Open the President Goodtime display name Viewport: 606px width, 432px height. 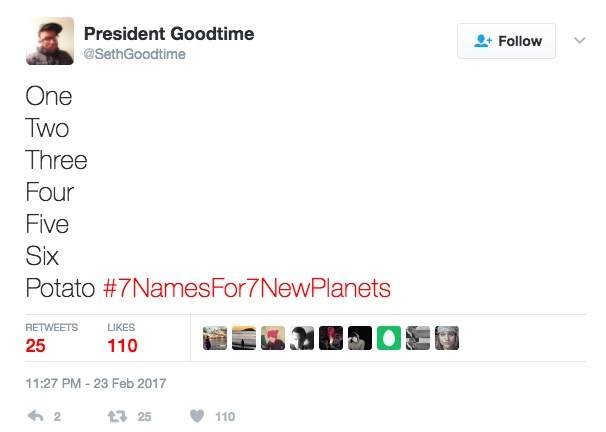coord(169,34)
